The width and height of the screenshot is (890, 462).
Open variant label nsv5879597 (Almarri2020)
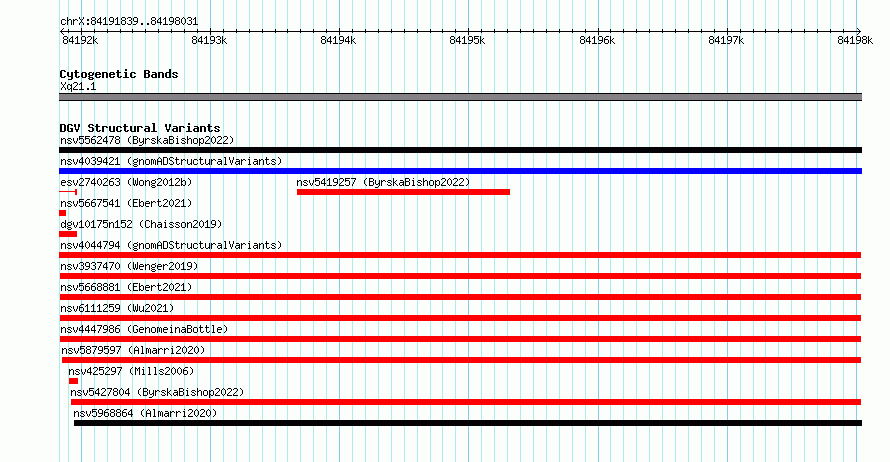pos(133,350)
